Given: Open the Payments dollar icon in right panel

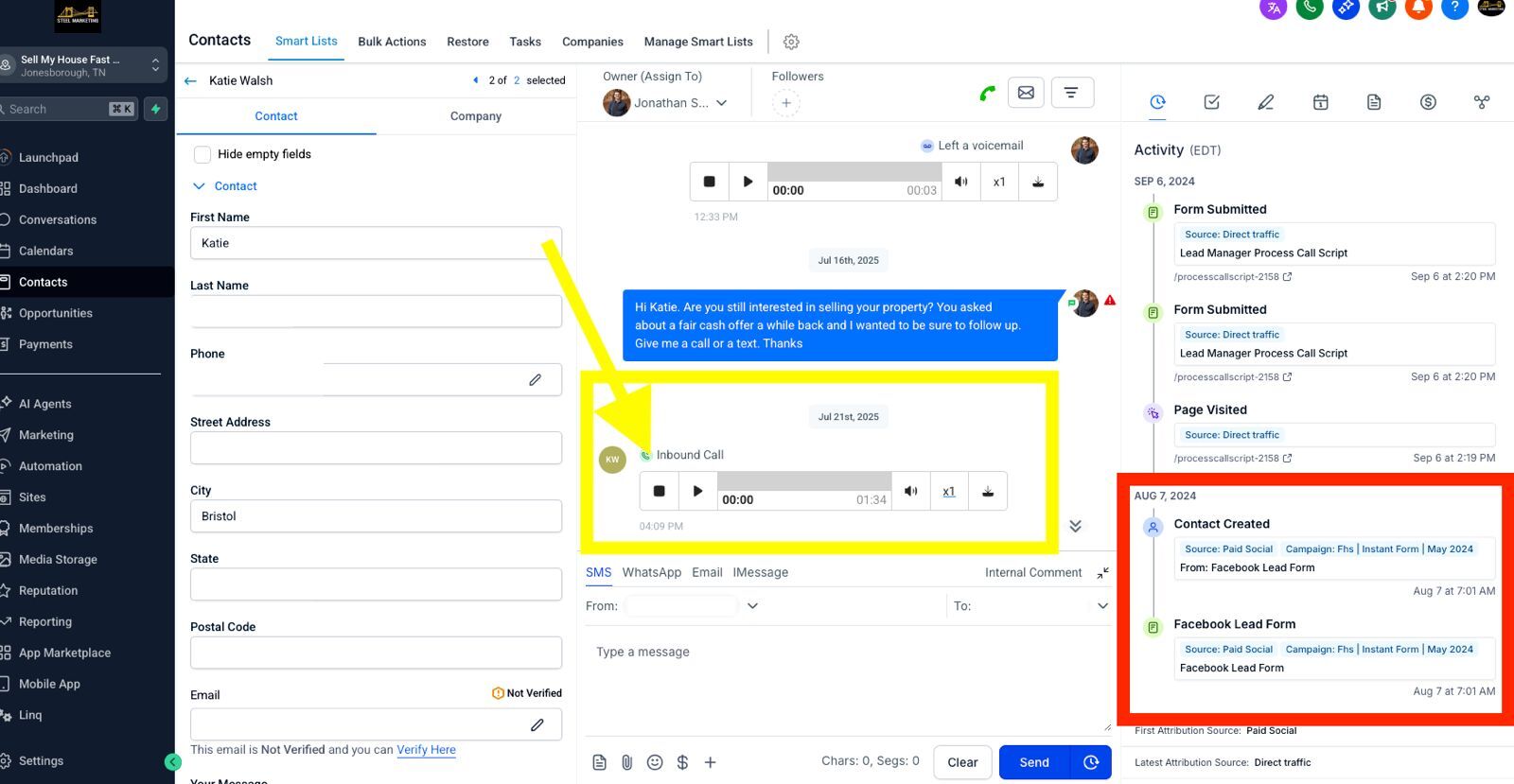Looking at the screenshot, I should [1428, 102].
